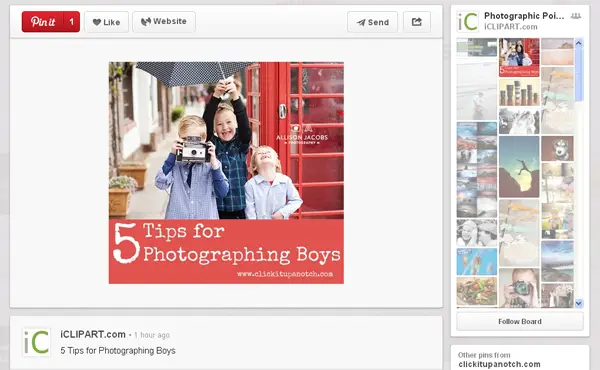Open the black-and-white children in hats thumbnail
Screen dimensions: 600x370
(x=477, y=233)
